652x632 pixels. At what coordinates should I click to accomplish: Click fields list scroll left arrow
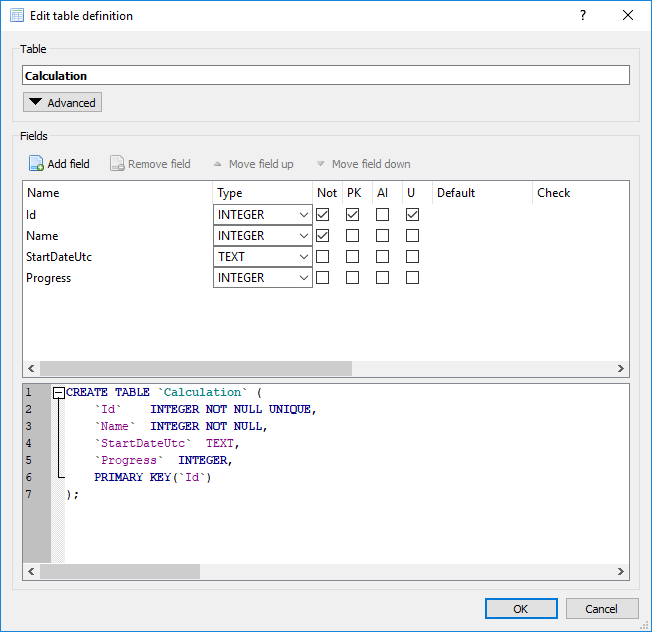coord(31,368)
